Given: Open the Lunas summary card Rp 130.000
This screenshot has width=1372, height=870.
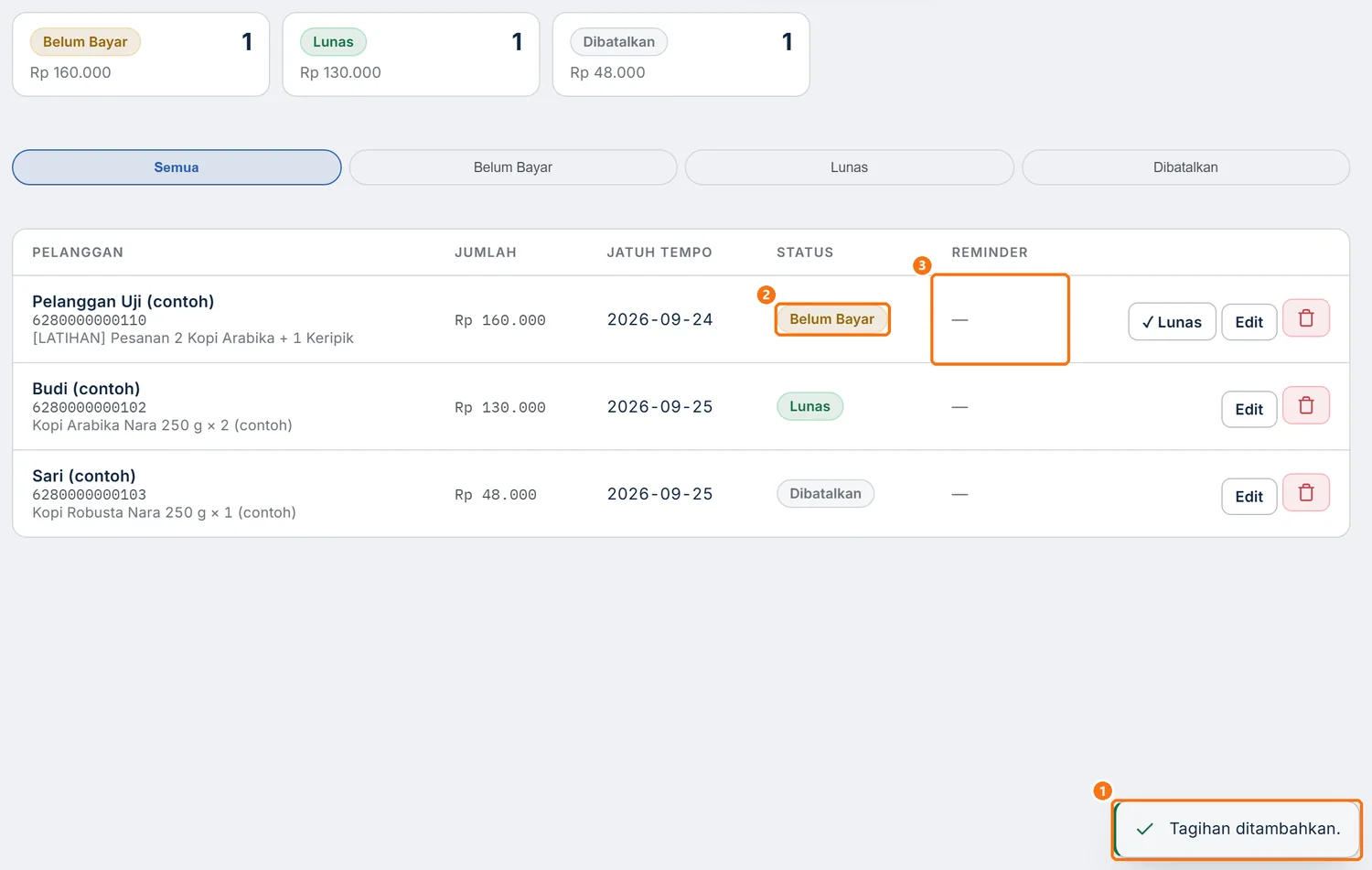Looking at the screenshot, I should 411,54.
